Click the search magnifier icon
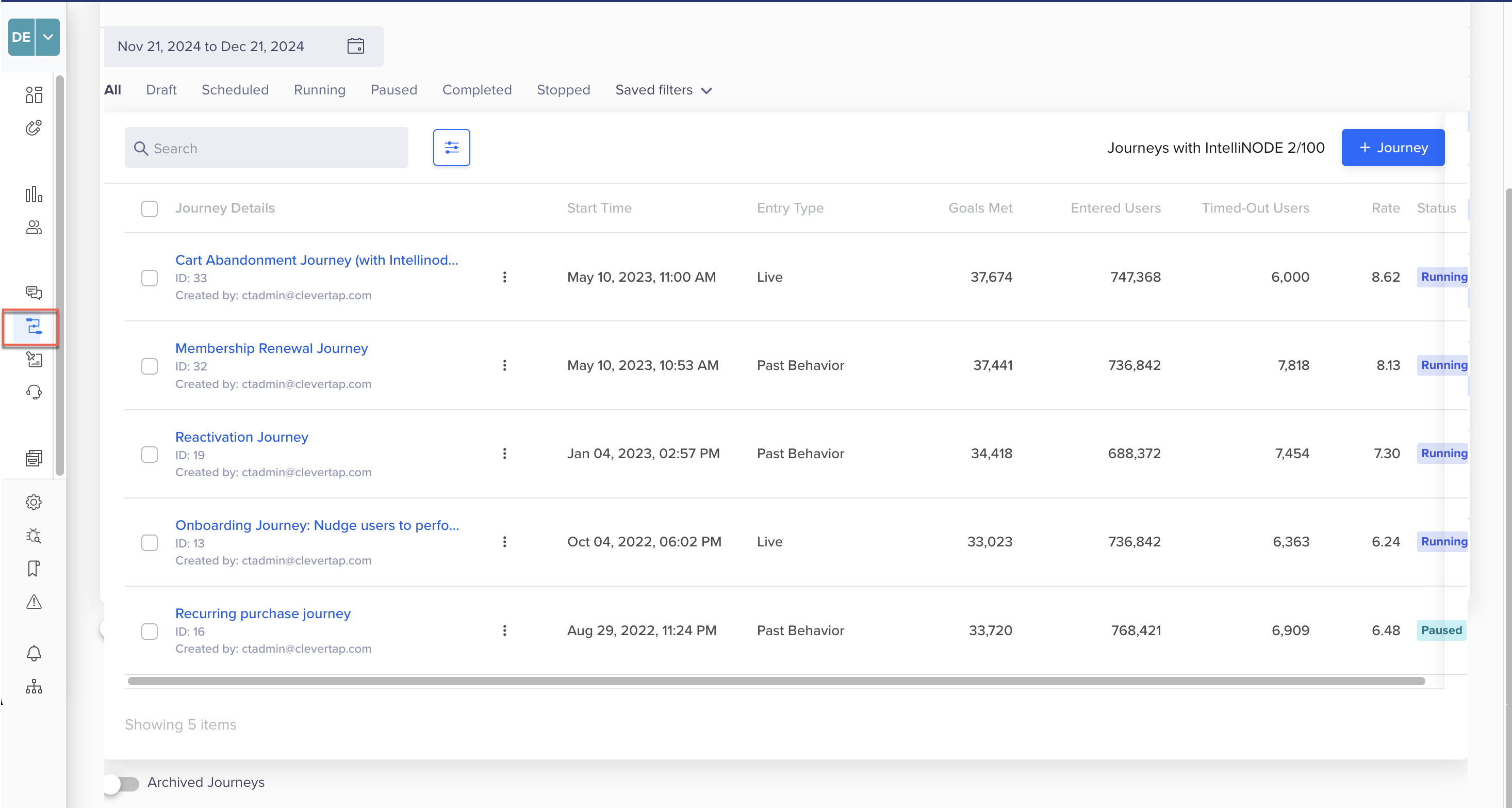Viewport: 1512px width, 808px height. (141, 149)
